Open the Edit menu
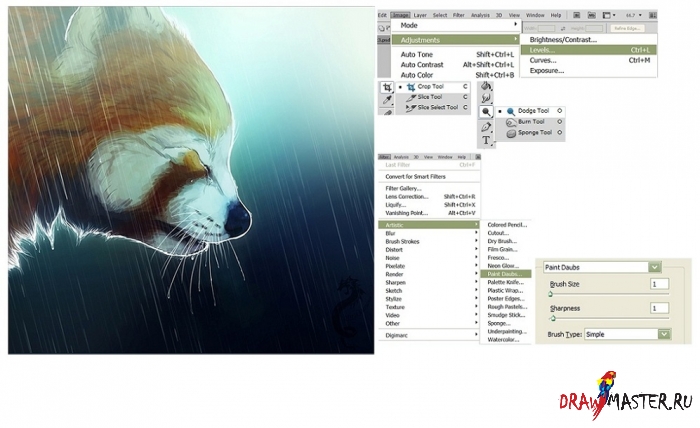This screenshot has width=700, height=428. tap(382, 15)
